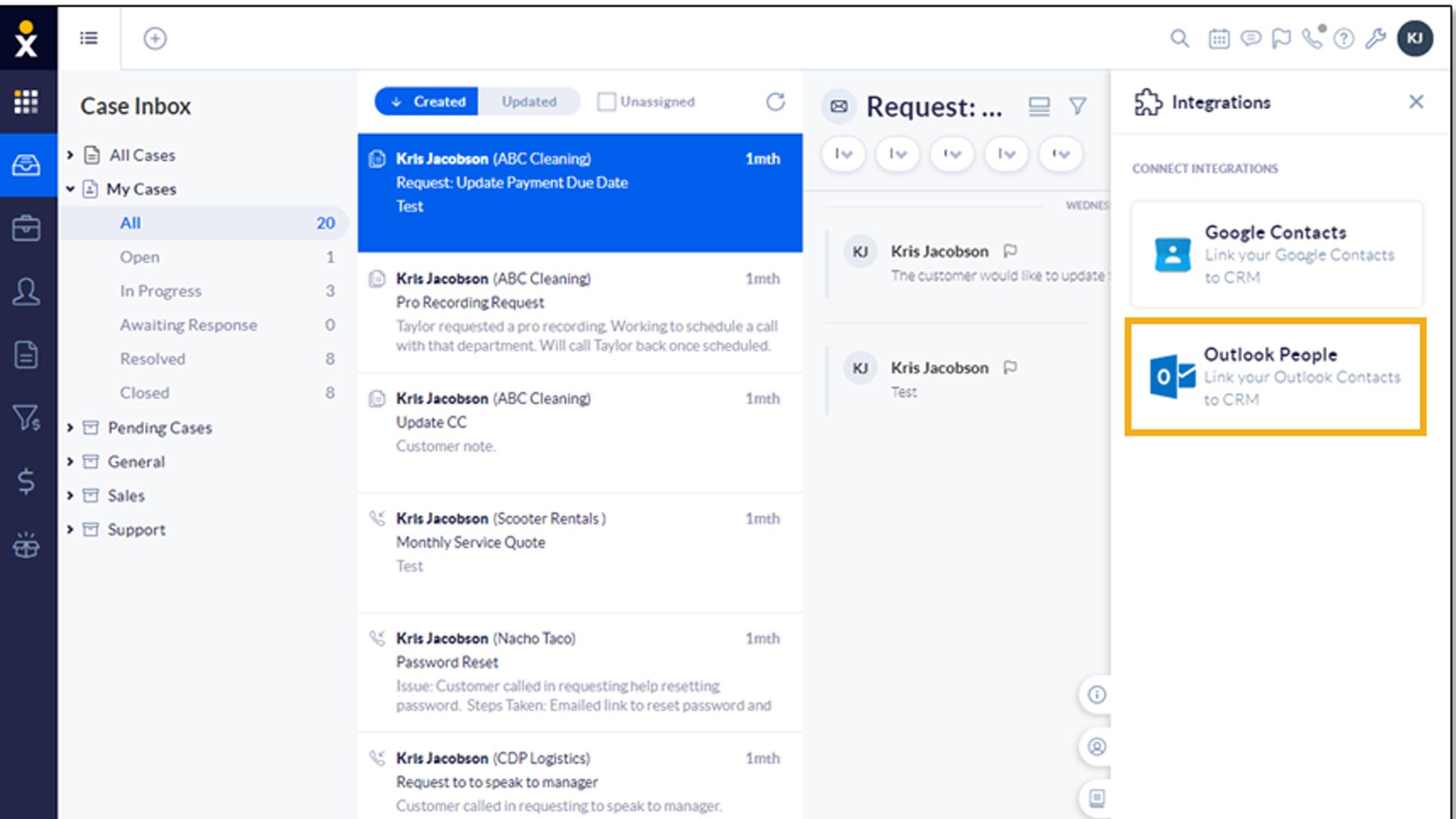1456x819 pixels.
Task: Open the briefcase icon in left sidebar
Action: pos(27,228)
